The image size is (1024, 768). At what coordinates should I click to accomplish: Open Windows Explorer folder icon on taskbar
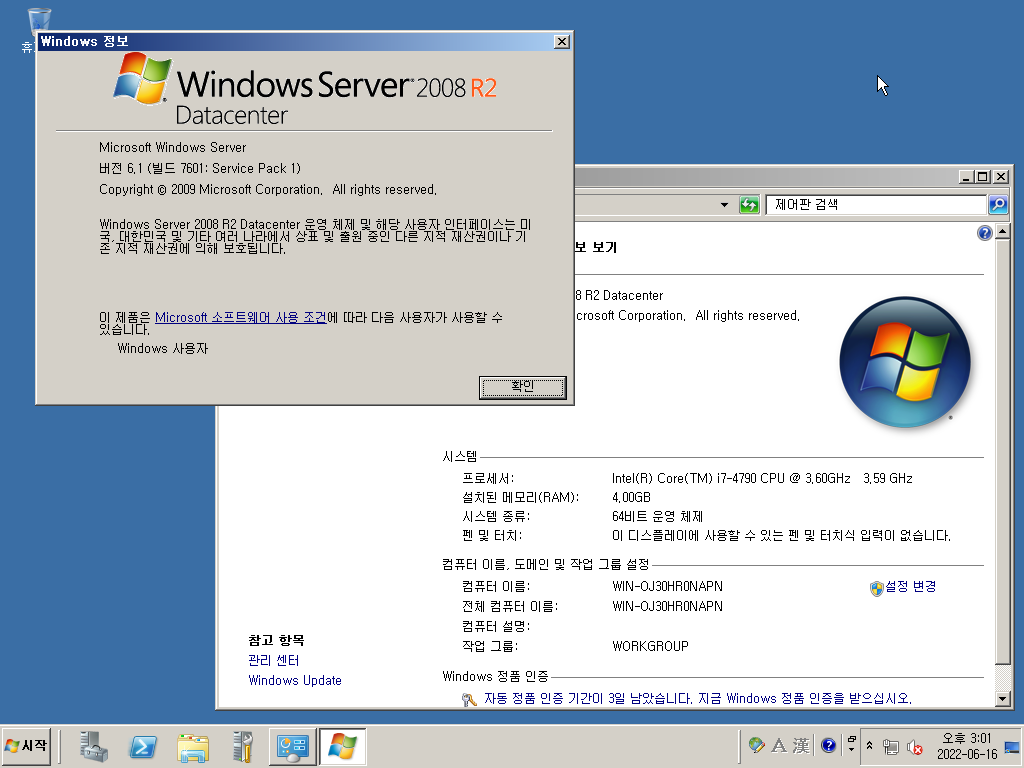coord(193,746)
